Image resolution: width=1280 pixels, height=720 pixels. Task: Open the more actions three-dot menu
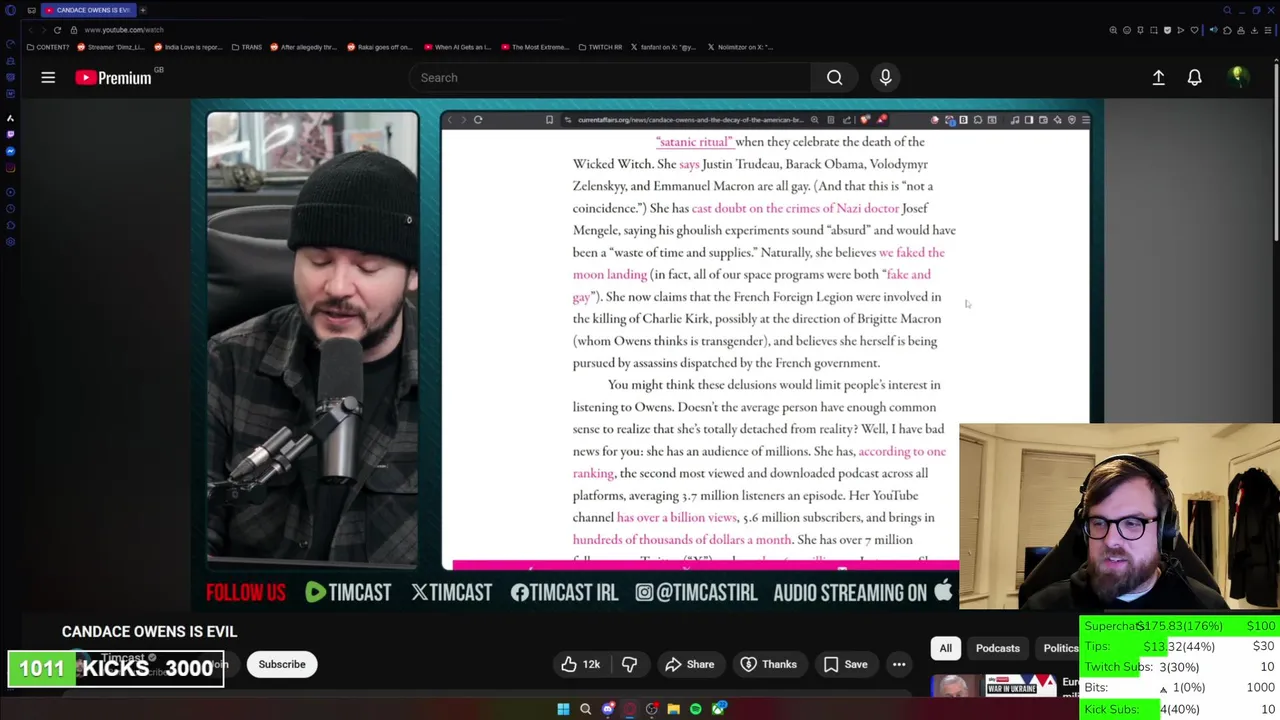899,664
